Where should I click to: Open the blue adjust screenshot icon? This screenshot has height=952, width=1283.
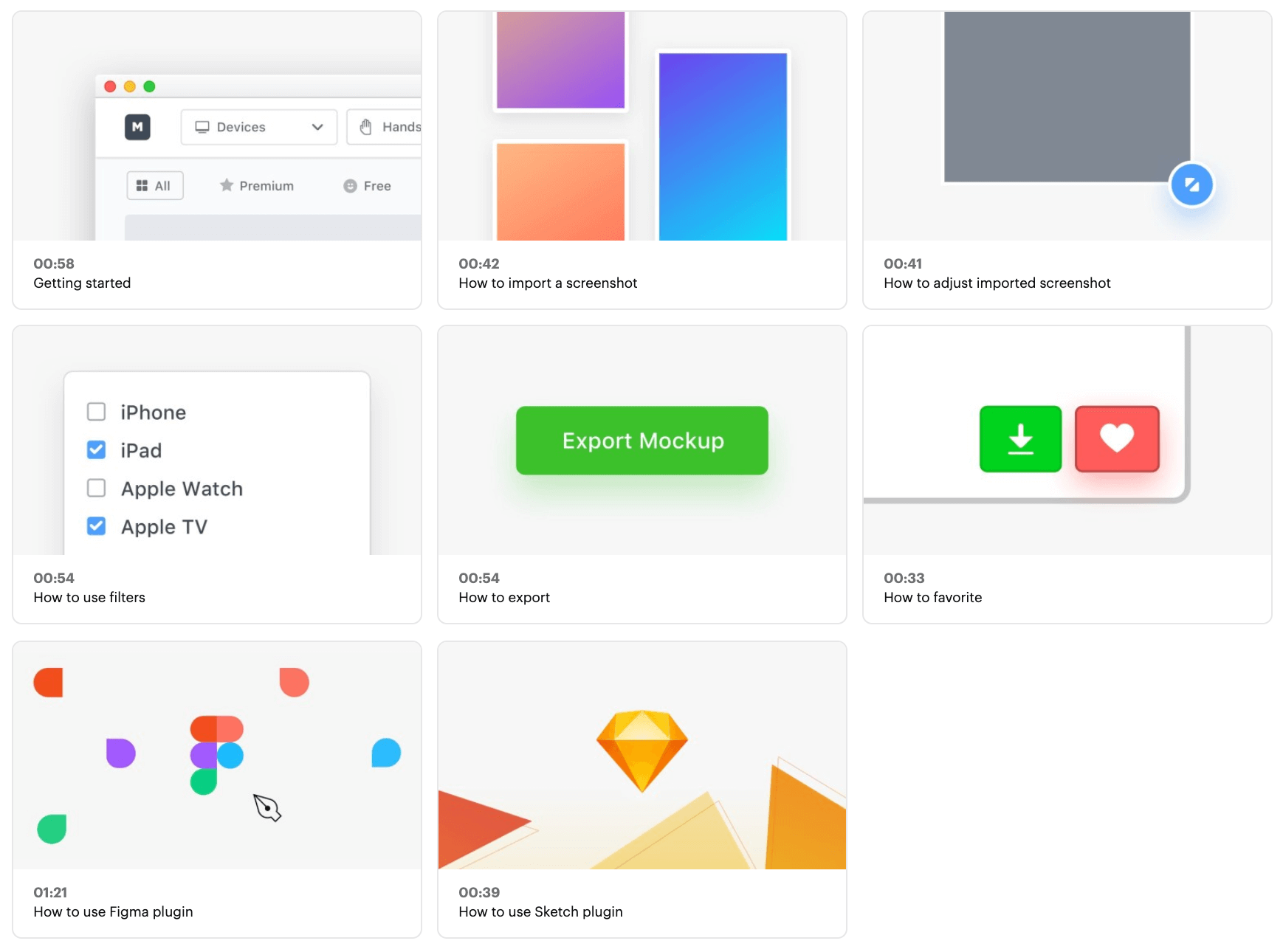click(1192, 185)
